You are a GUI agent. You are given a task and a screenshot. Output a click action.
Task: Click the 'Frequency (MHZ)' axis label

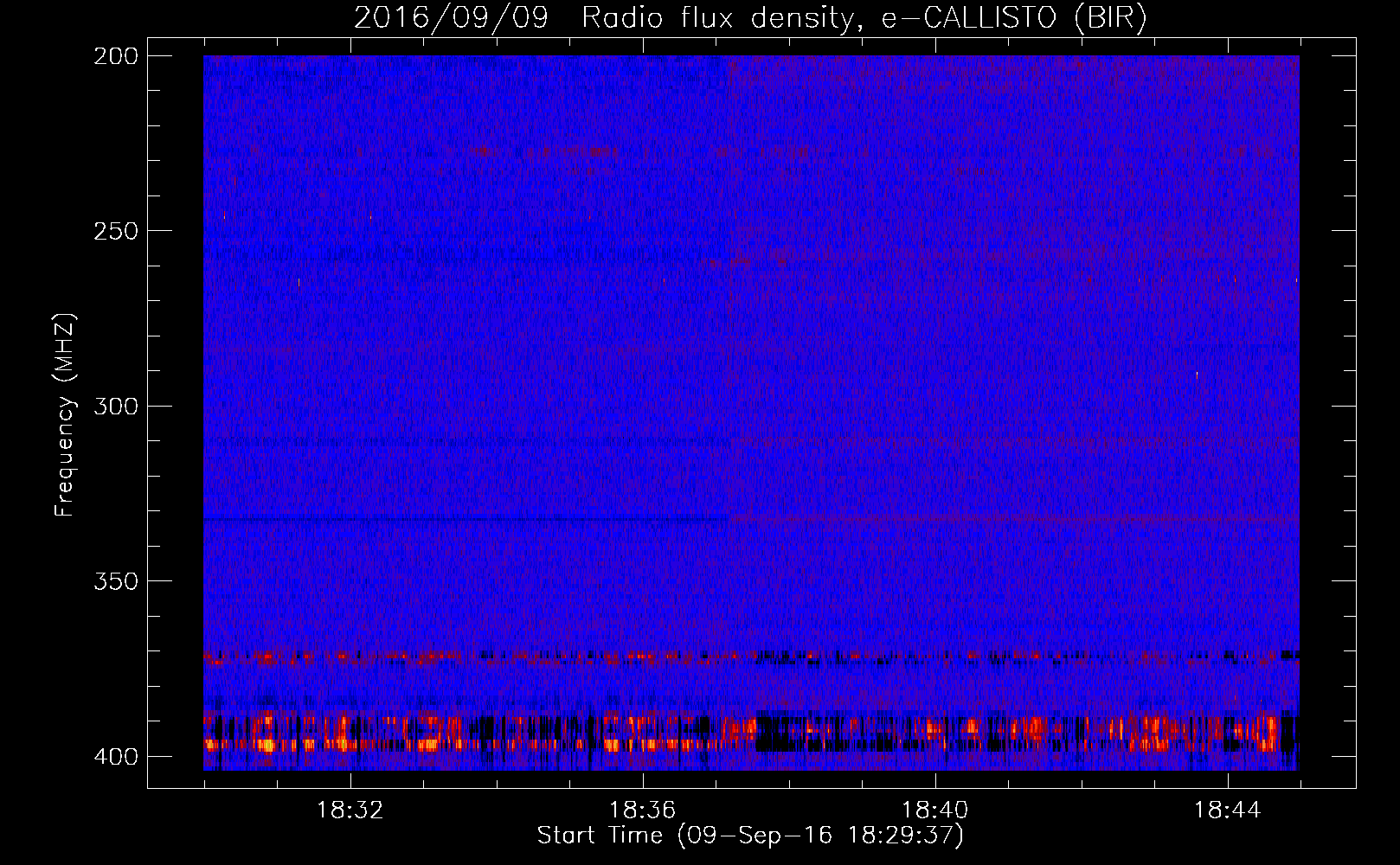pos(65,414)
